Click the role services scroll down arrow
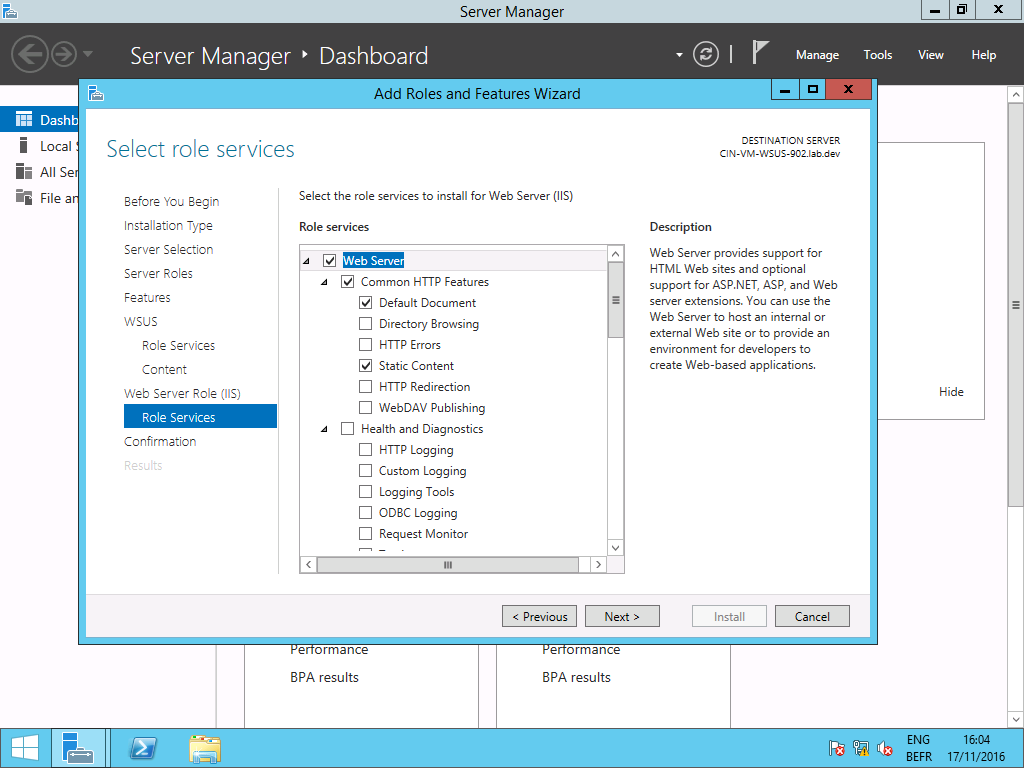Screen dimensions: 1024x768 [x=615, y=548]
